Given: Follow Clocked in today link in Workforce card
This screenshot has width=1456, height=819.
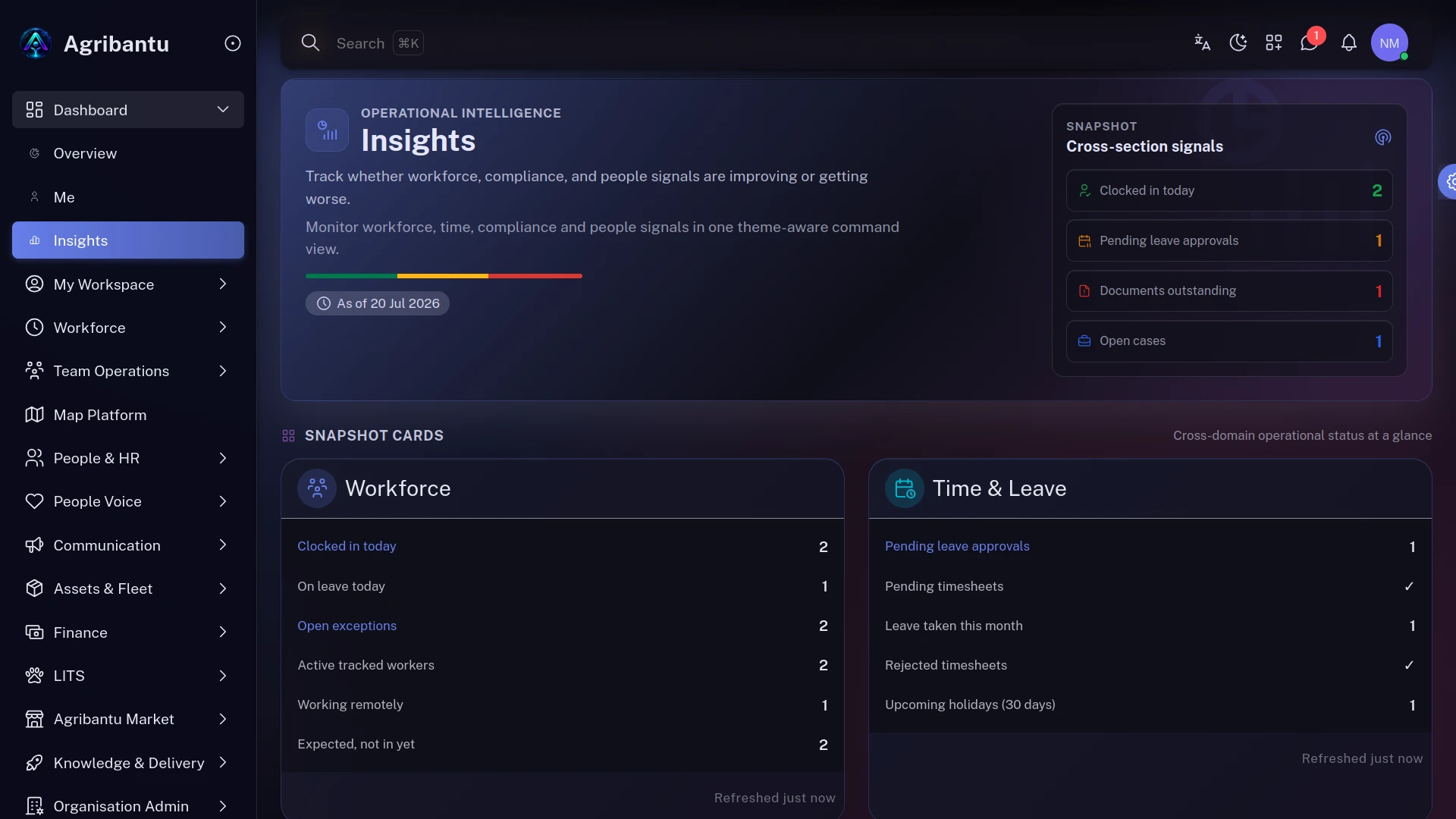Looking at the screenshot, I should (x=347, y=546).
